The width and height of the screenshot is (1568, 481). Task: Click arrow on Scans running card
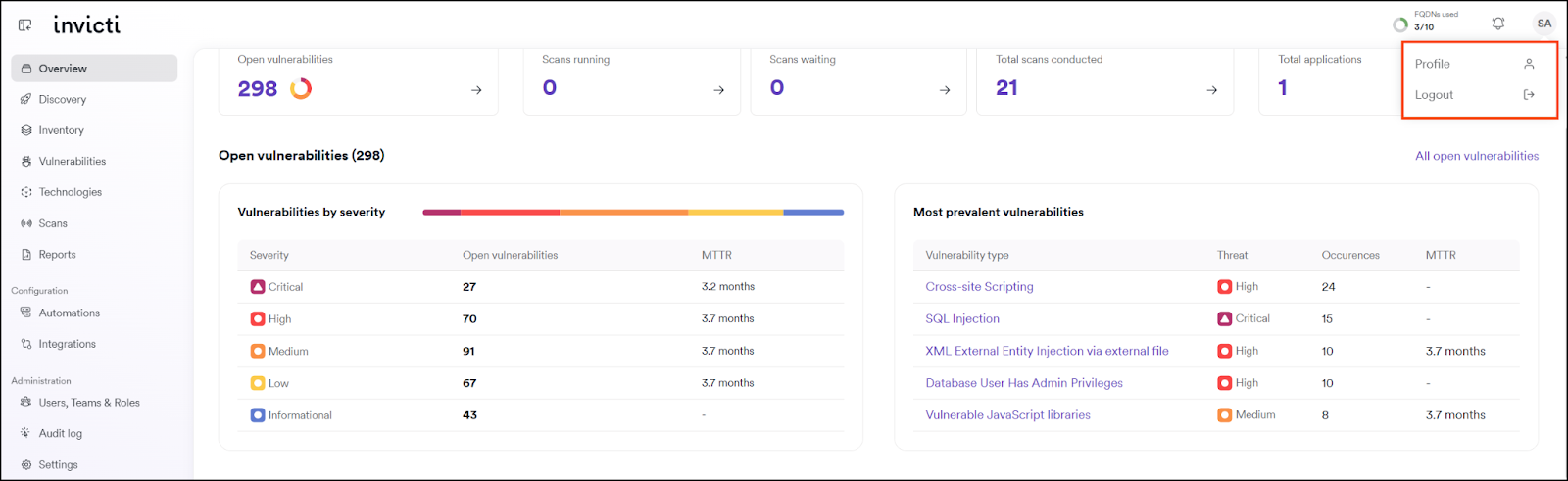coord(718,90)
